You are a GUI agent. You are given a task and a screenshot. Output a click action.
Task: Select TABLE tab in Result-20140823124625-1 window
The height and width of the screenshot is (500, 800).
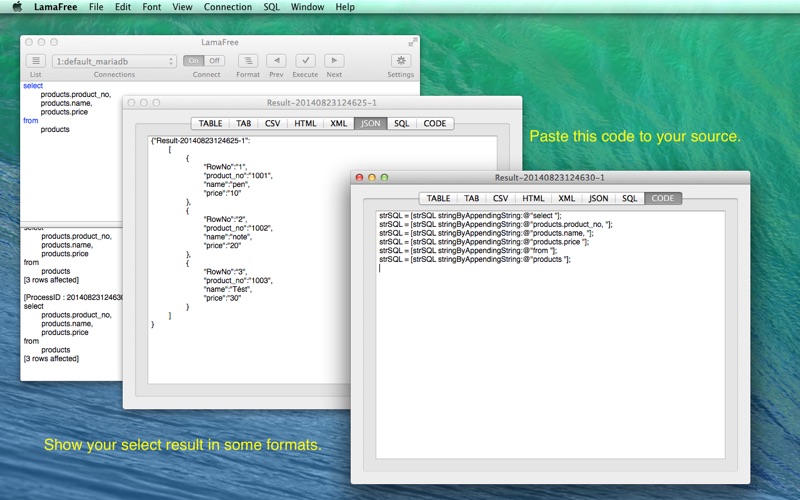(x=210, y=123)
